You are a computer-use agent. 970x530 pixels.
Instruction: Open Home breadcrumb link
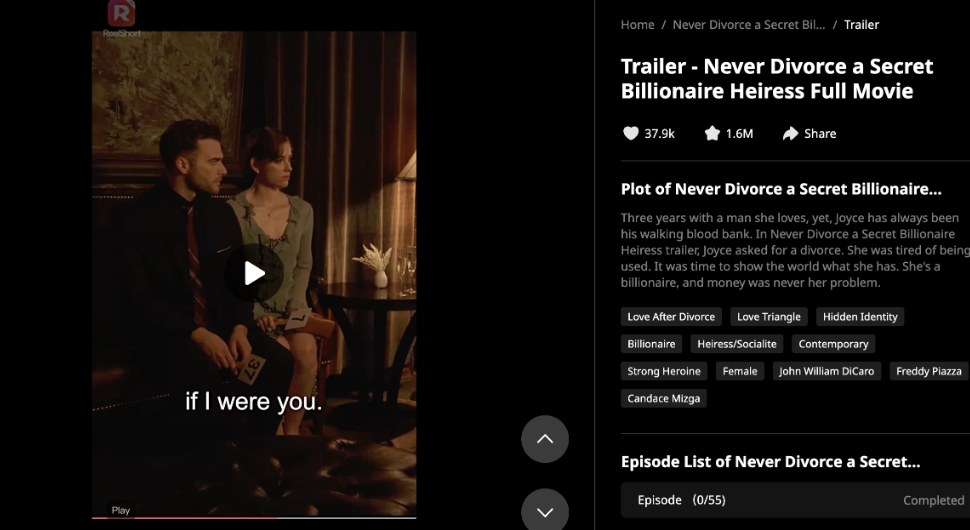(x=637, y=25)
